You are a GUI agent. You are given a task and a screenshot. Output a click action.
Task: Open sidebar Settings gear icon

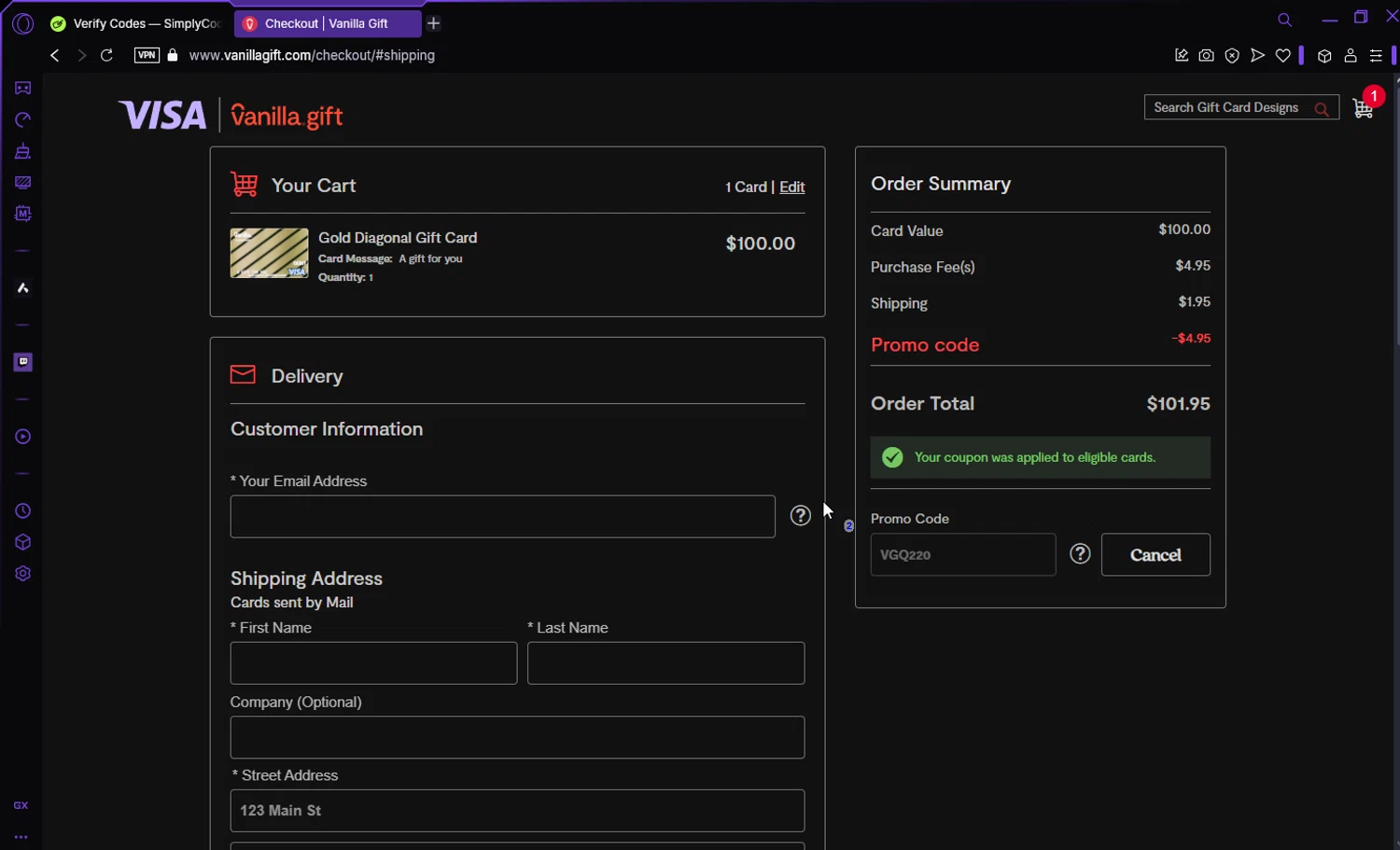click(23, 574)
